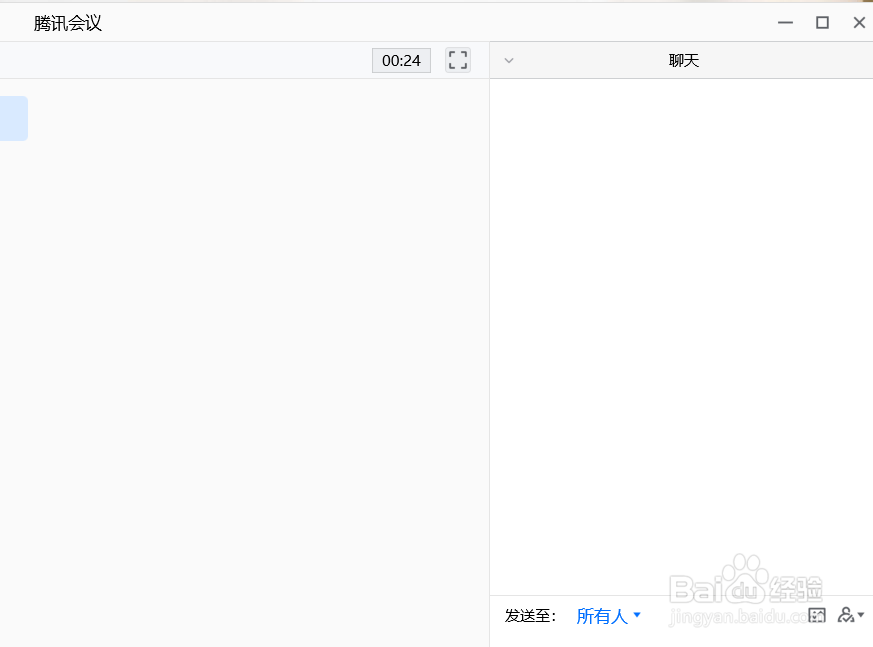Click the picture icon to send an image
This screenshot has width=873, height=647.
click(x=817, y=615)
